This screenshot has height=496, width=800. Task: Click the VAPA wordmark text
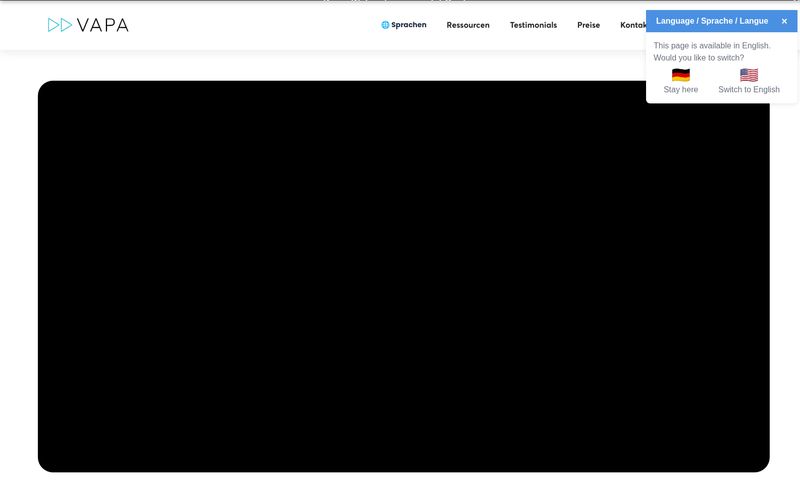coord(103,25)
